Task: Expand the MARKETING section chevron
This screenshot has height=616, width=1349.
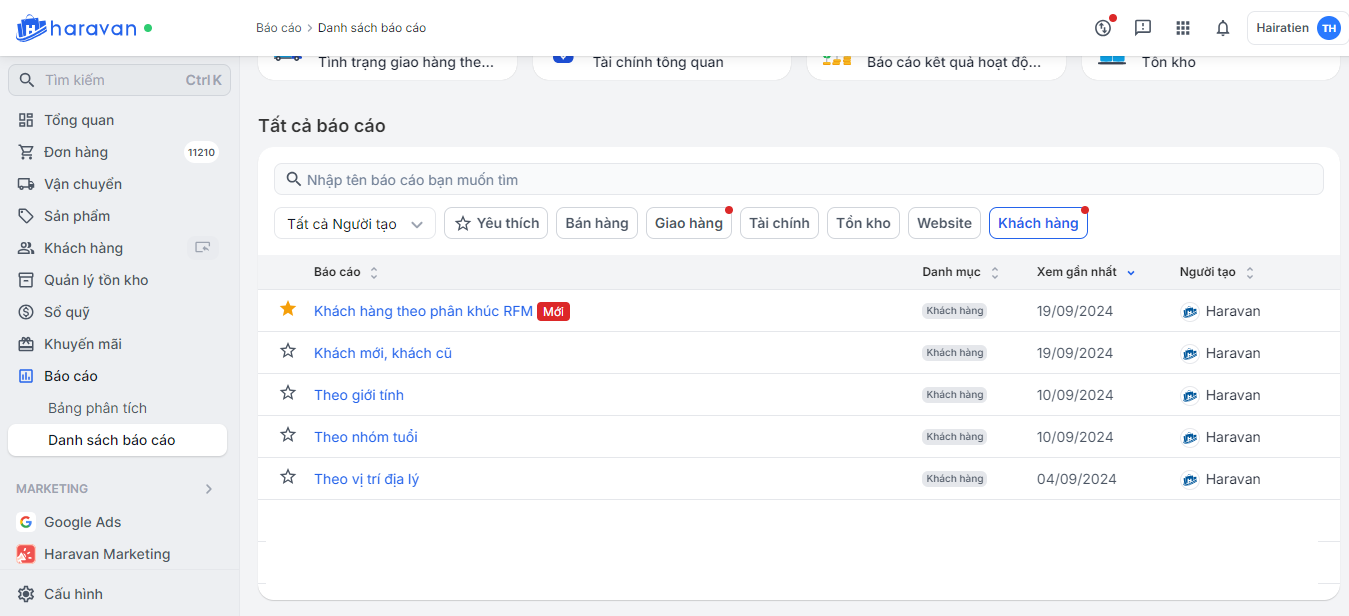Action: pos(209,489)
